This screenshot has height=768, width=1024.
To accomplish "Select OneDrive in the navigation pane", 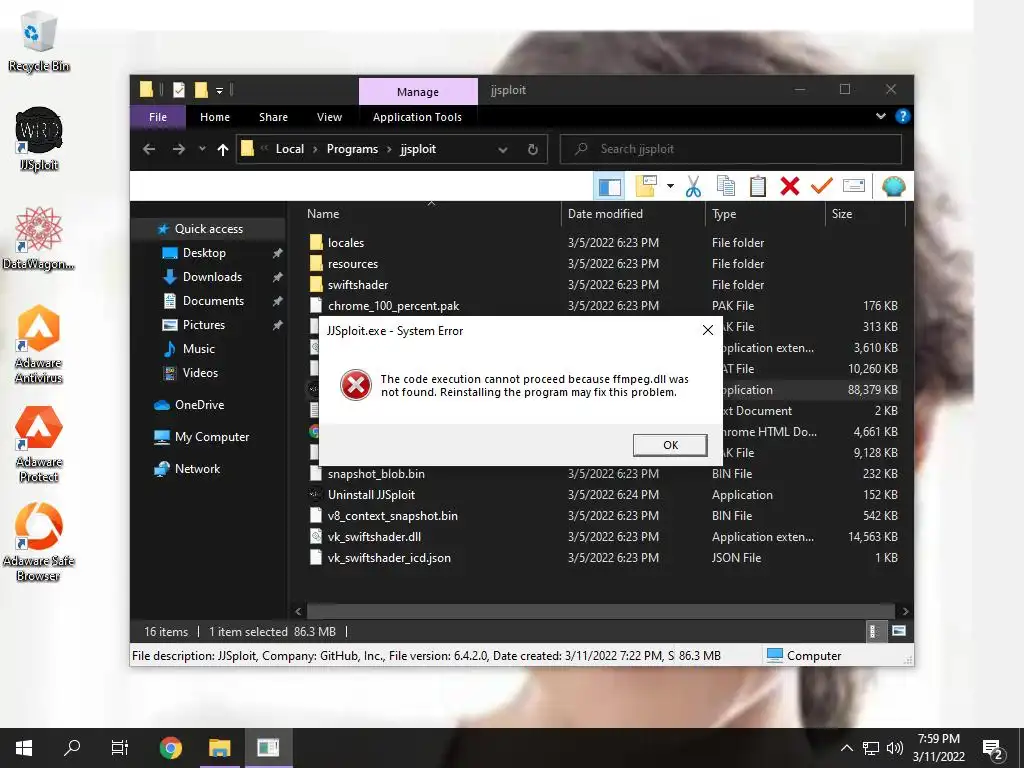I will [199, 405].
